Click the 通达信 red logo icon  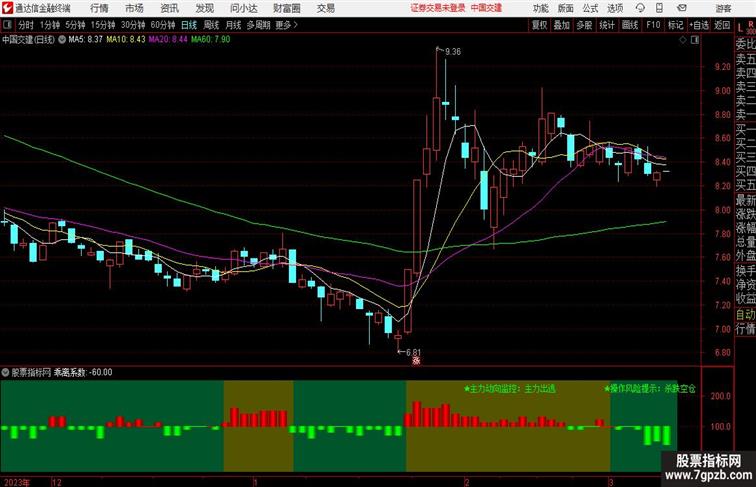[7, 8]
